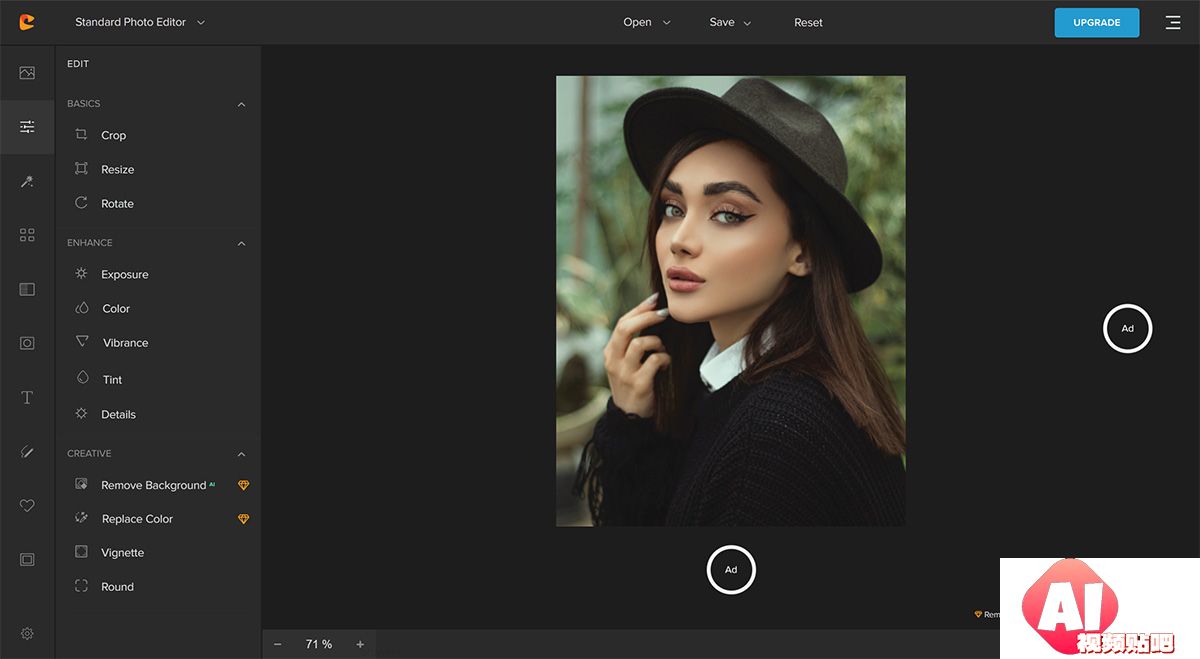
Task: Select the frames sidebar icon
Action: click(27, 560)
